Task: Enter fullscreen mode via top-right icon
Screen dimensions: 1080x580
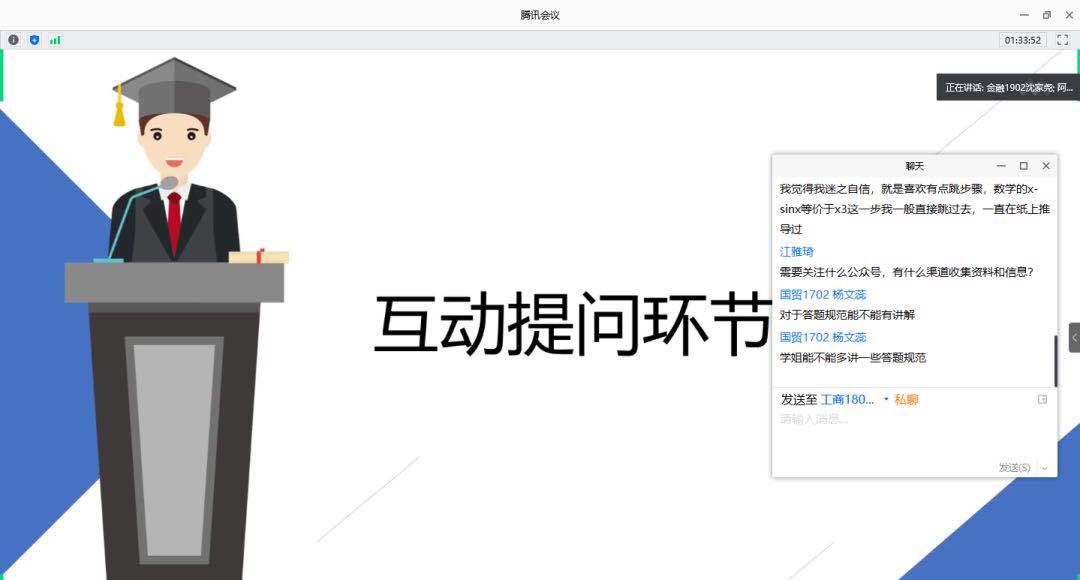Action: pyautogui.click(x=1063, y=40)
